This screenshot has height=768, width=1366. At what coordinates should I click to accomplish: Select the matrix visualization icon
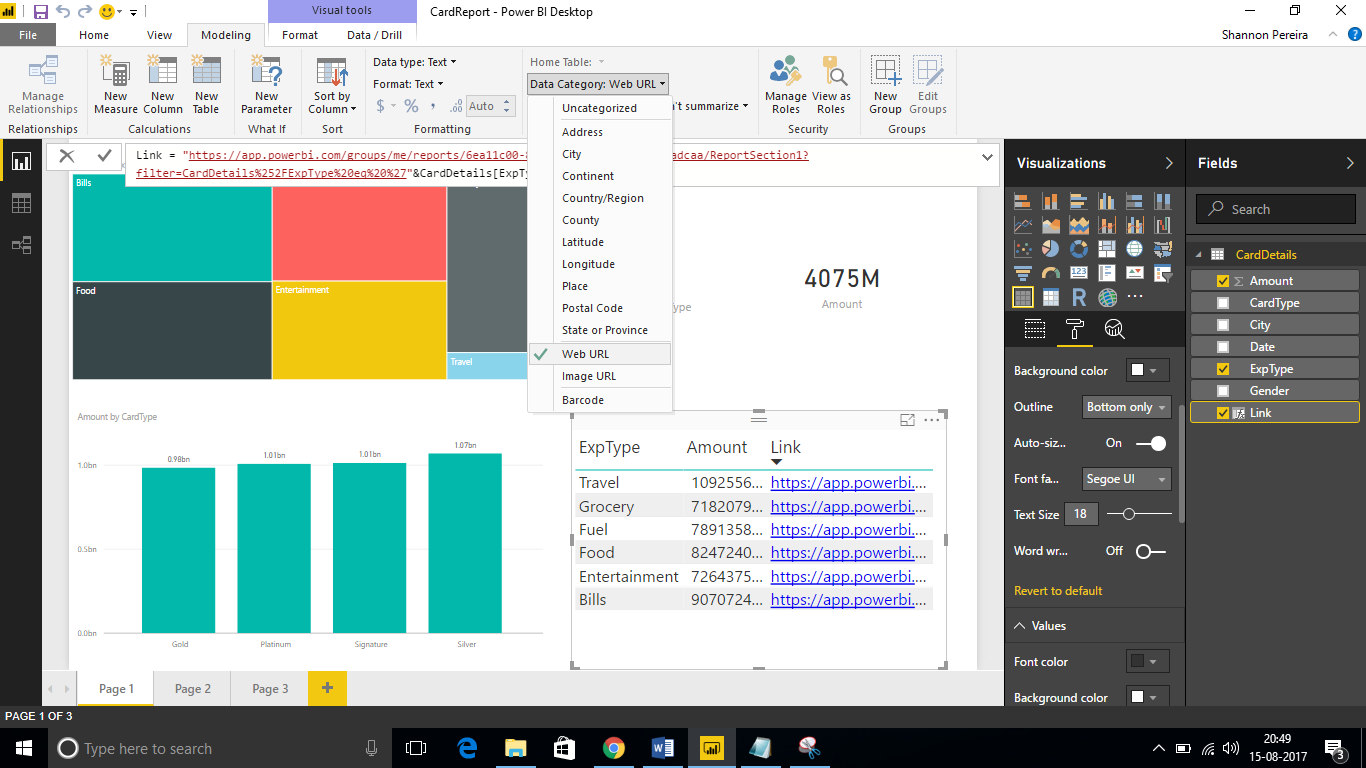click(1051, 297)
